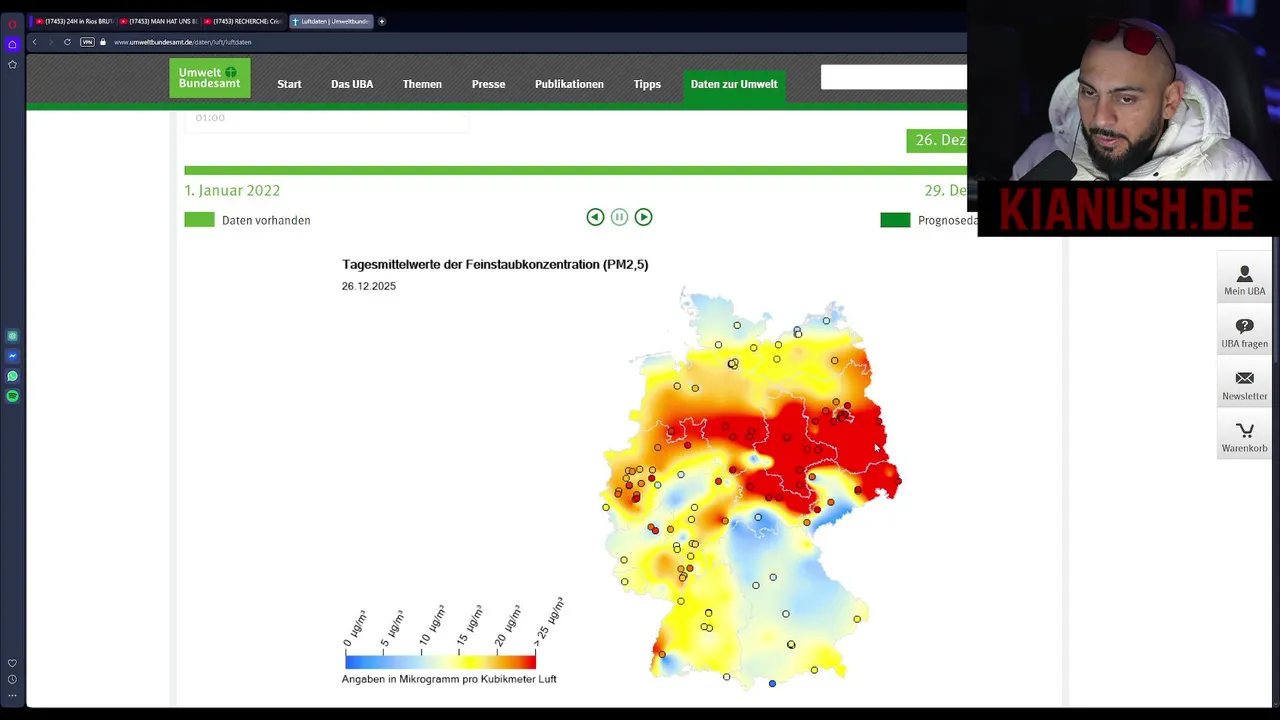The height and width of the screenshot is (720, 1280).
Task: Open the Das UBA menu
Action: [x=352, y=84]
